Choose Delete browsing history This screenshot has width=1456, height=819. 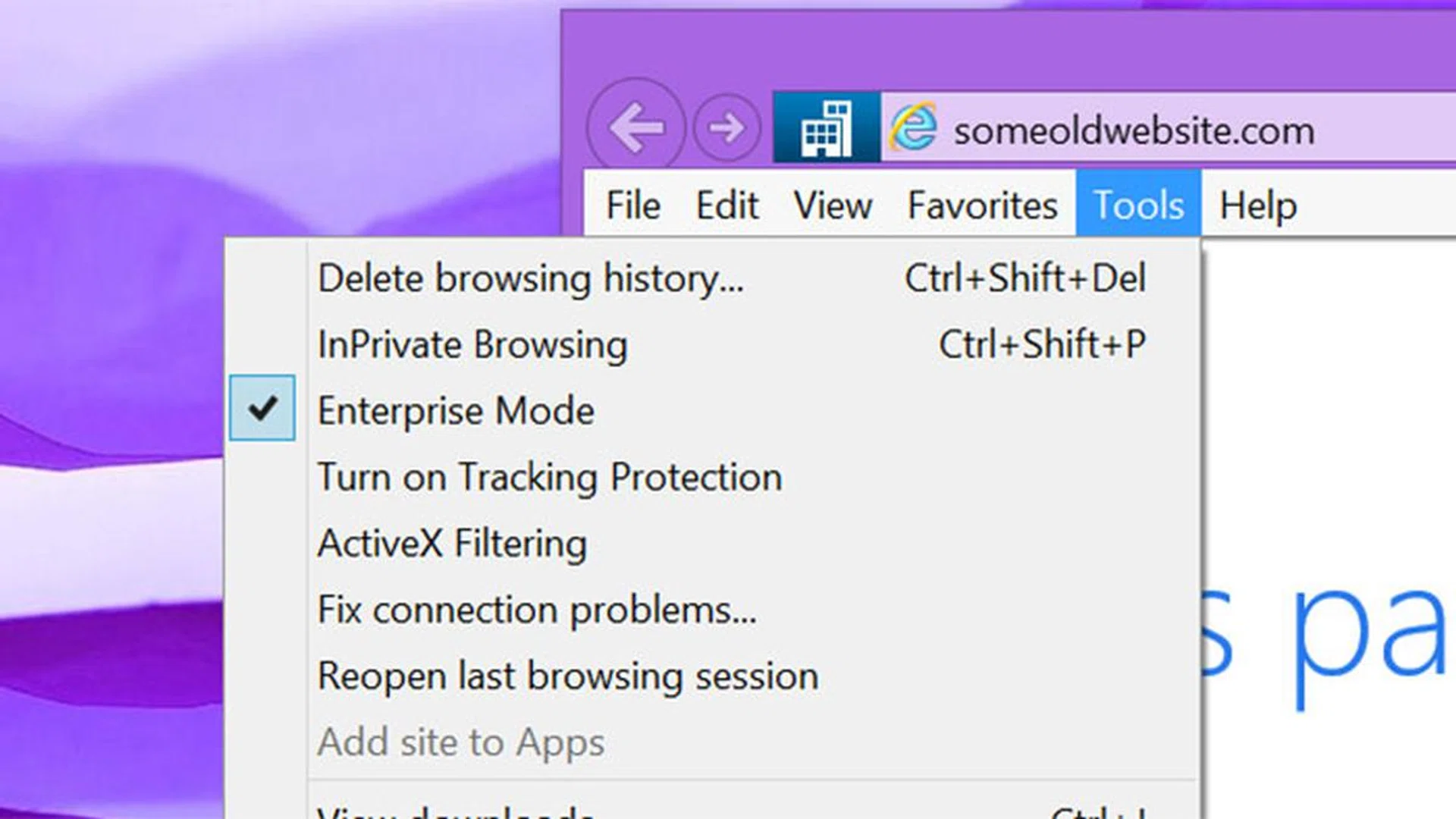(x=531, y=278)
